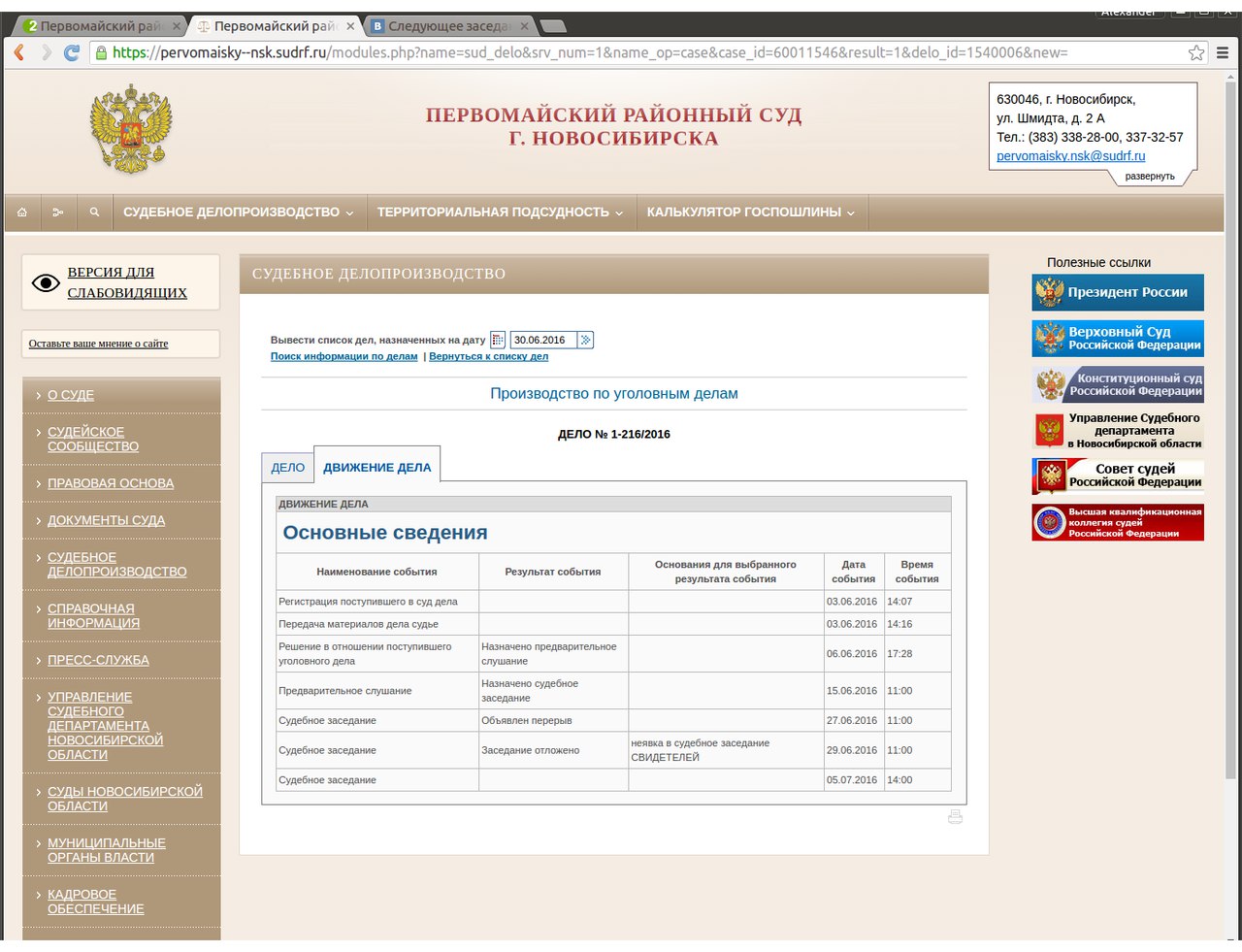Open СУДЕЙСКОЕ СООБЩЕСТВО sidebar section

93,439
